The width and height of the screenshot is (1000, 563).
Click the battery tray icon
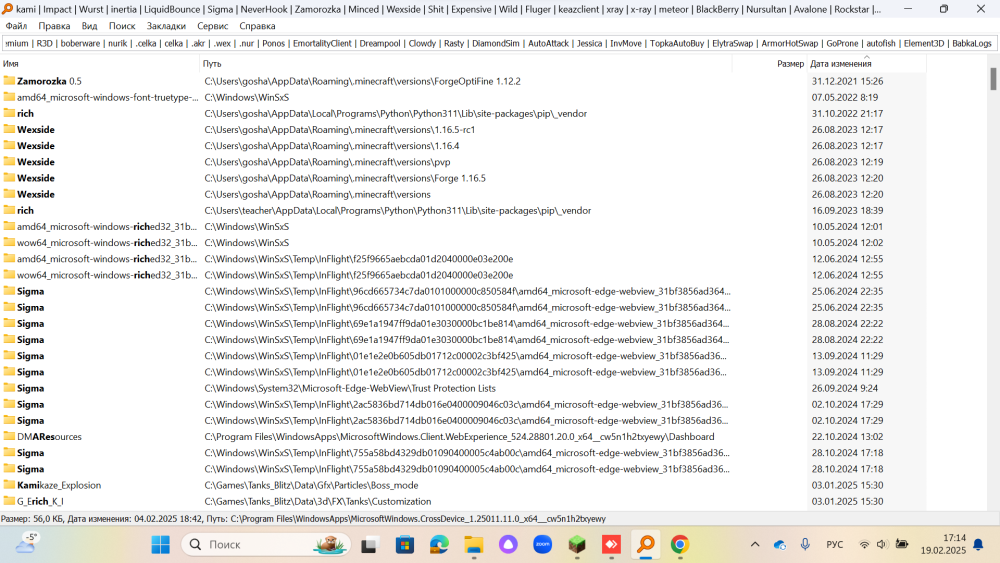click(902, 545)
